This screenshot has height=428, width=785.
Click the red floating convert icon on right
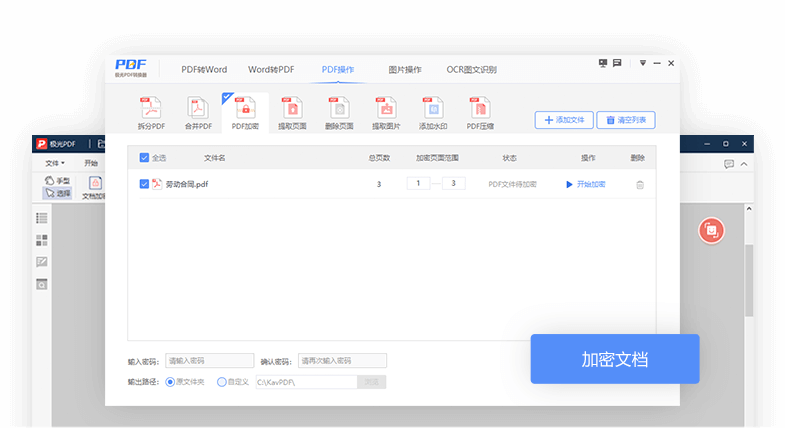tap(711, 230)
